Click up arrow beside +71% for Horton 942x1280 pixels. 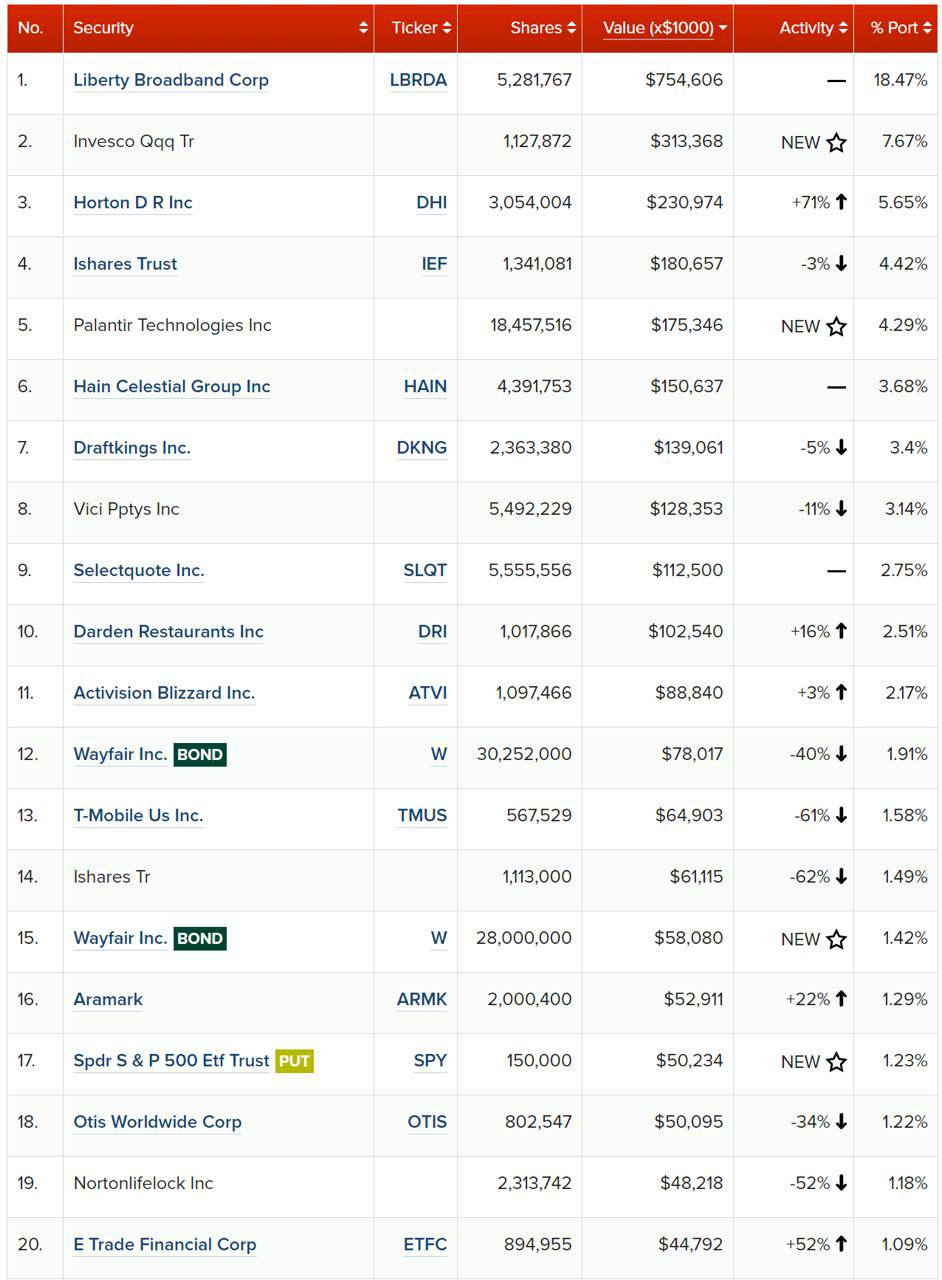click(841, 203)
